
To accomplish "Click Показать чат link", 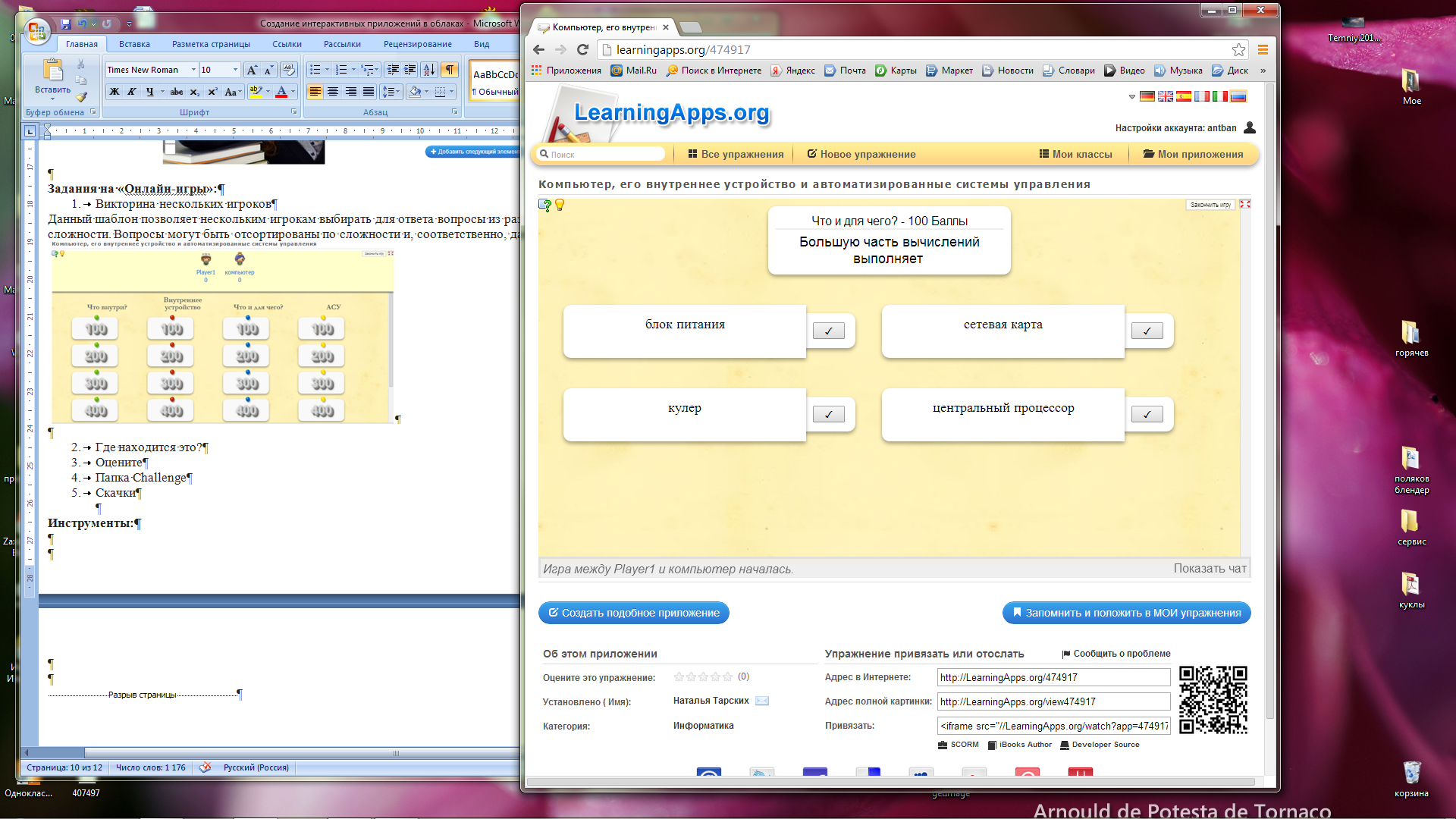I will (1210, 569).
